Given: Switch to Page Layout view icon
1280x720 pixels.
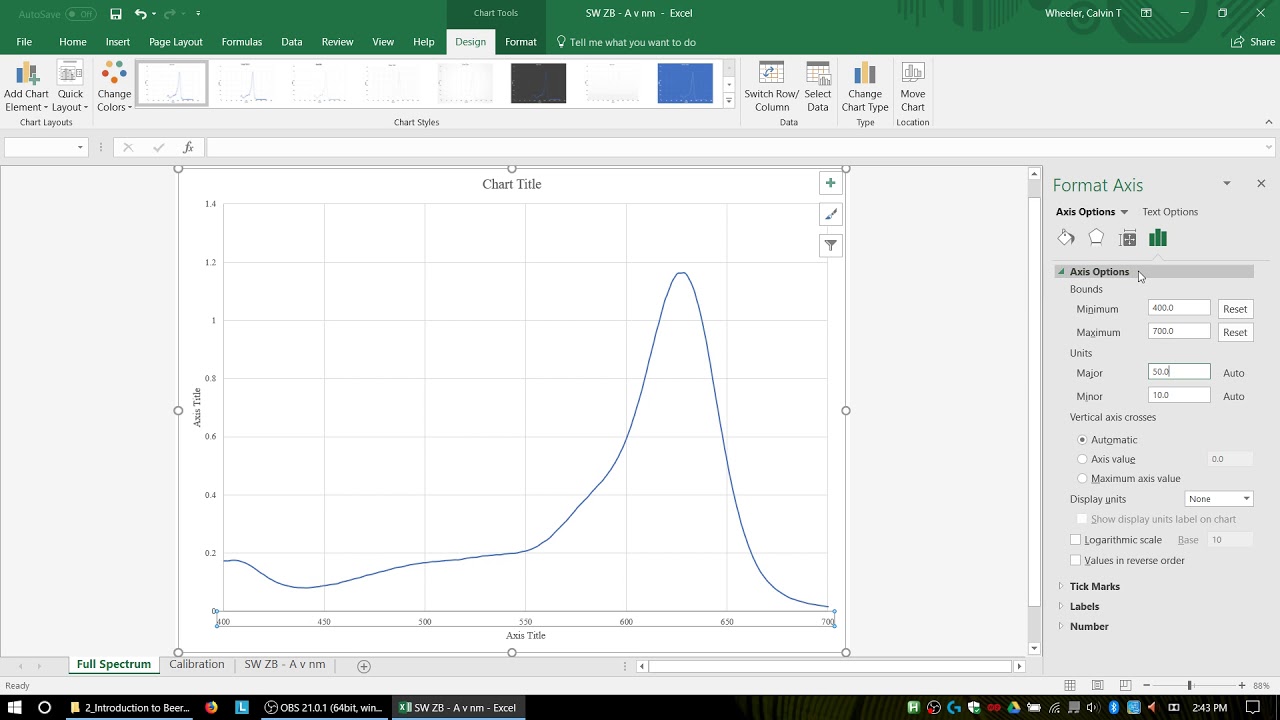Looking at the screenshot, I should [1097, 685].
